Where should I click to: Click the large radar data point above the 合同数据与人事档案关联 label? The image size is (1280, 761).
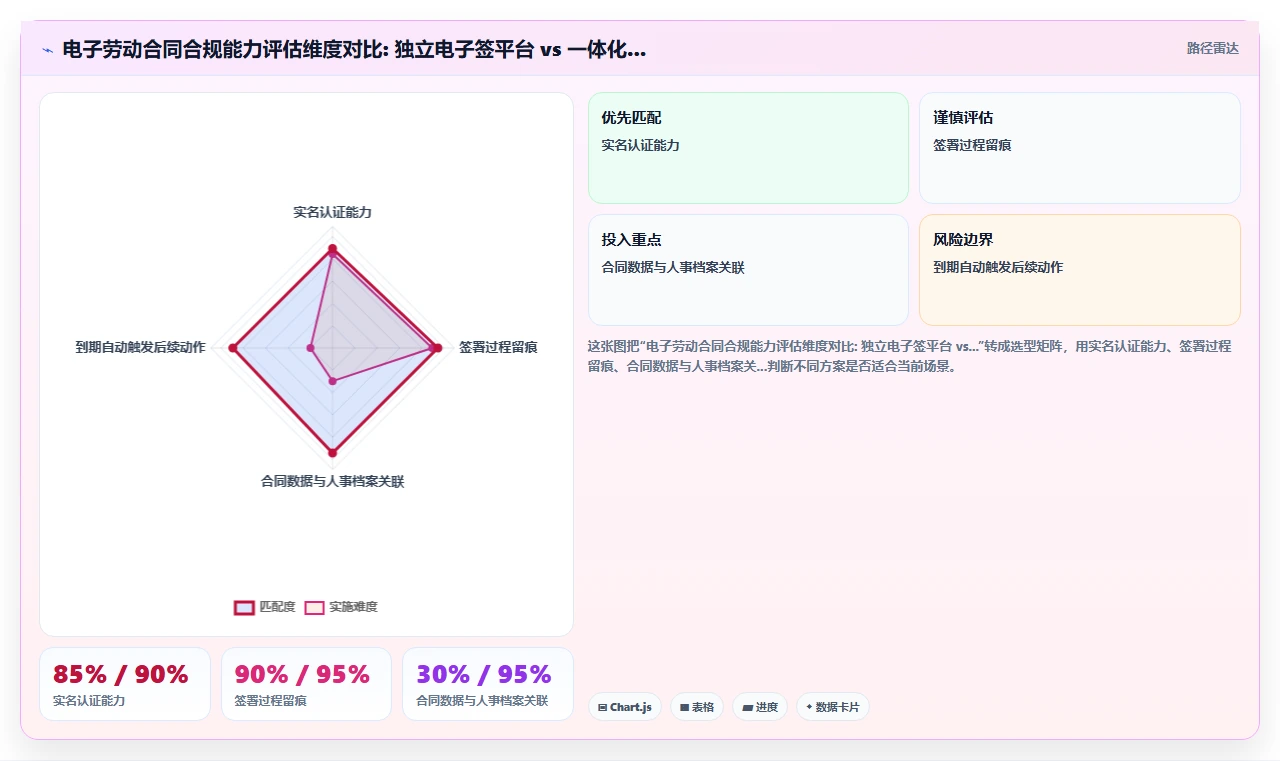coord(332,453)
